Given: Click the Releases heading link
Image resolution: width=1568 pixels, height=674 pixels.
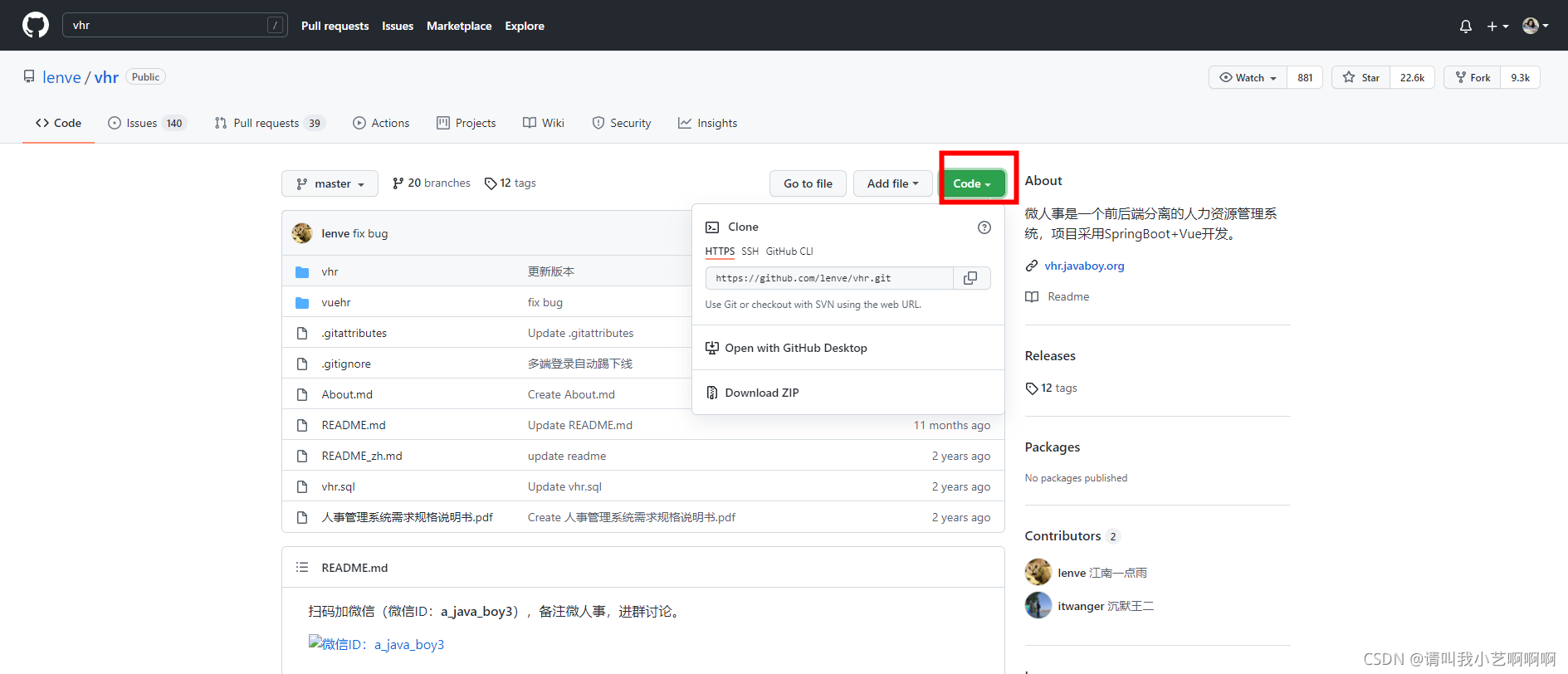Looking at the screenshot, I should pyautogui.click(x=1050, y=355).
